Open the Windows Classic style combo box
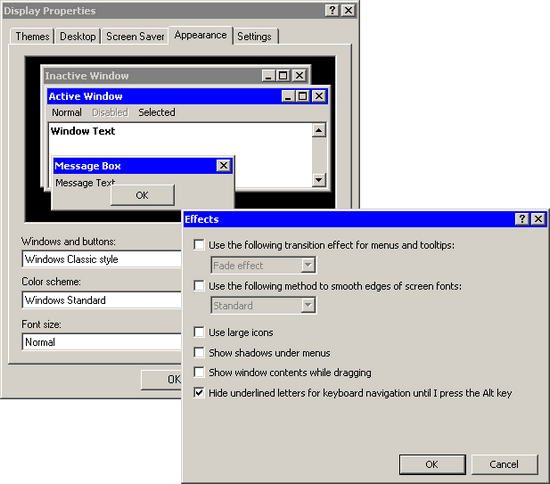Image resolution: width=550 pixels, height=484 pixels. 102,259
